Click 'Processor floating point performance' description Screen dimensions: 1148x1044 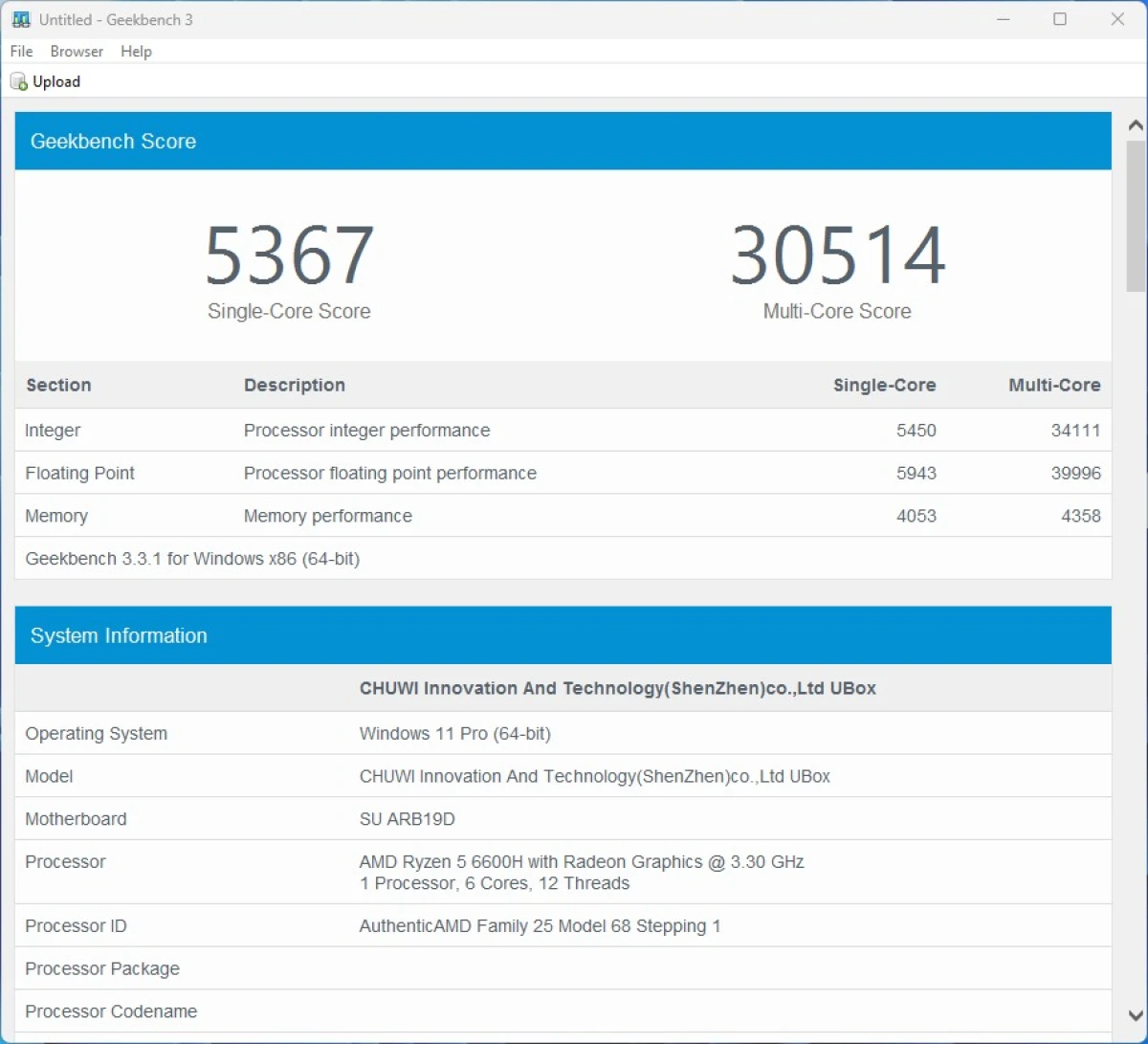coord(390,474)
